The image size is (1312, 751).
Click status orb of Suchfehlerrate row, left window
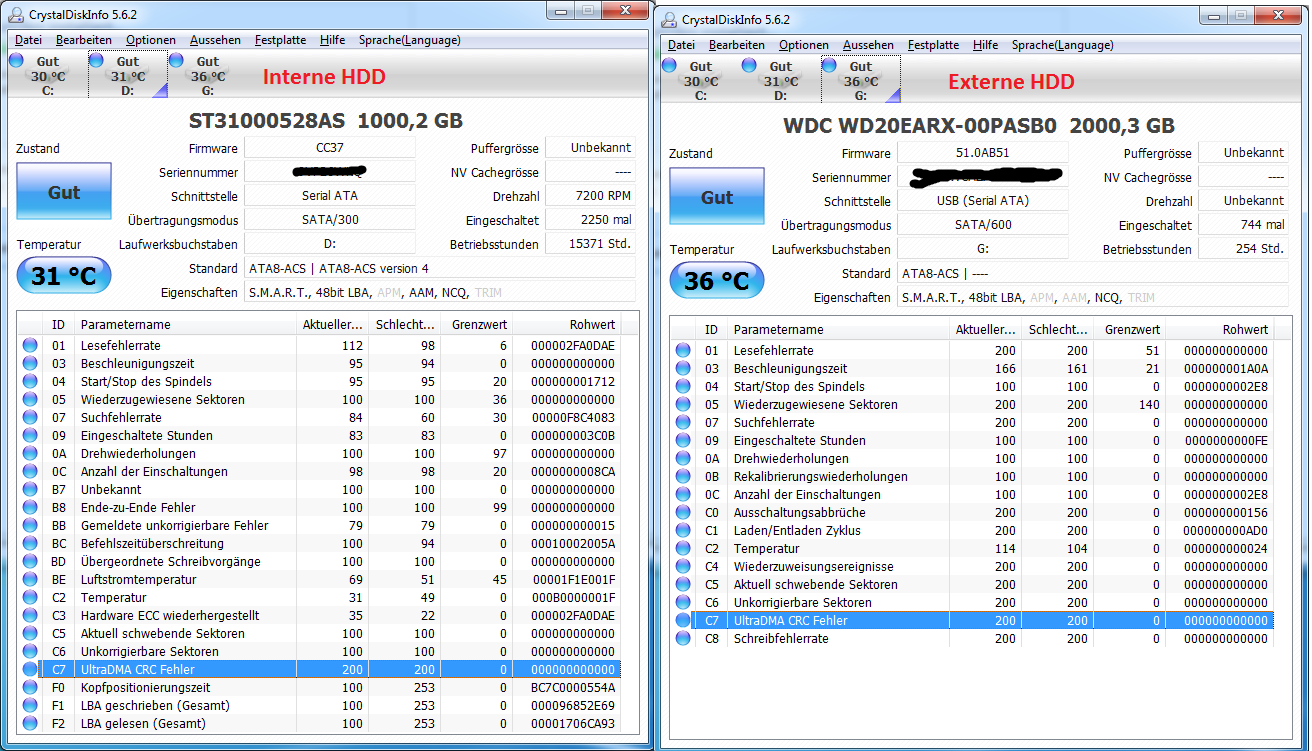click(30, 417)
